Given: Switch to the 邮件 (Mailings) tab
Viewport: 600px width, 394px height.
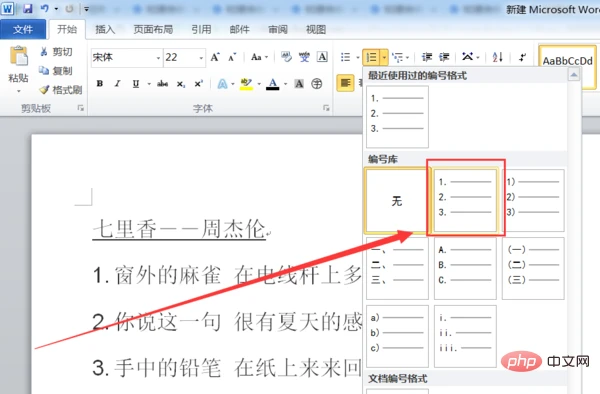Looking at the screenshot, I should coord(240,29).
